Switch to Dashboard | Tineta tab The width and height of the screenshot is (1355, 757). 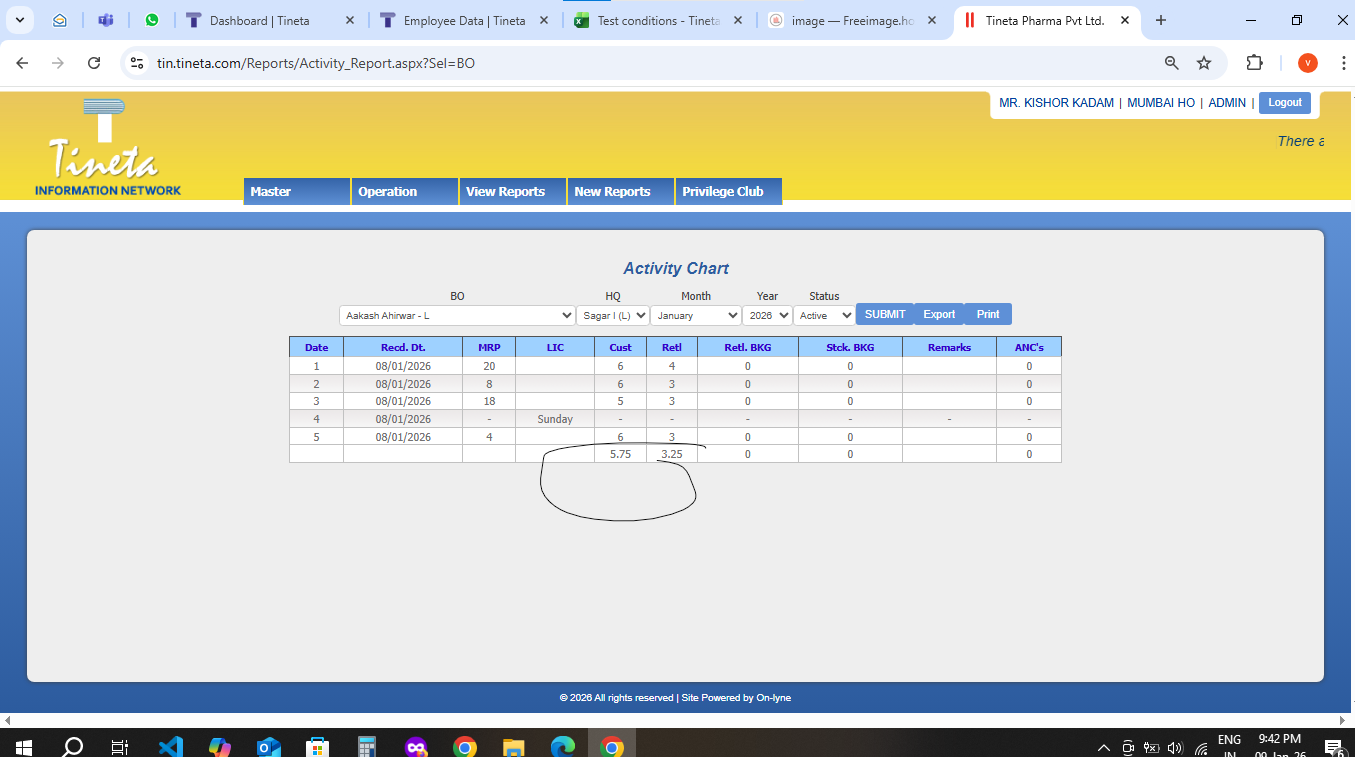click(270, 20)
